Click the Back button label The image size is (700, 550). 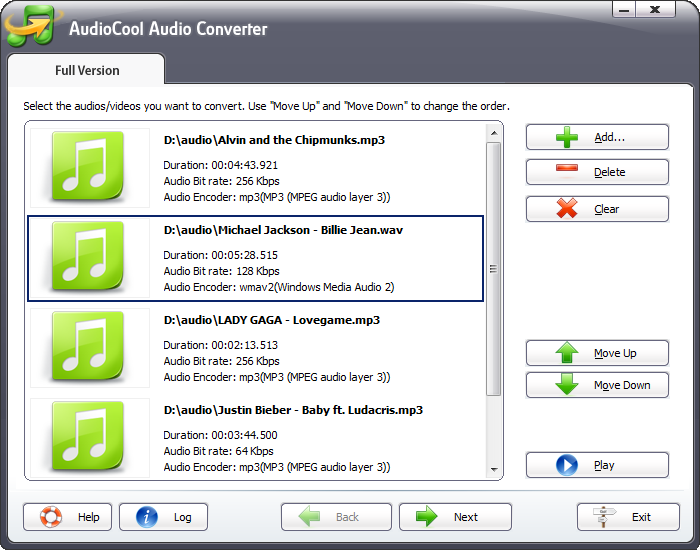347,517
